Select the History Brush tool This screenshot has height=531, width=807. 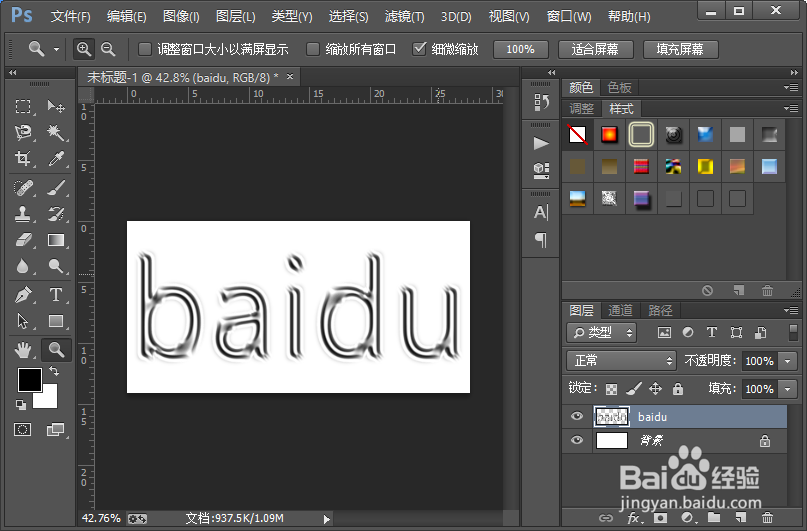[x=56, y=214]
